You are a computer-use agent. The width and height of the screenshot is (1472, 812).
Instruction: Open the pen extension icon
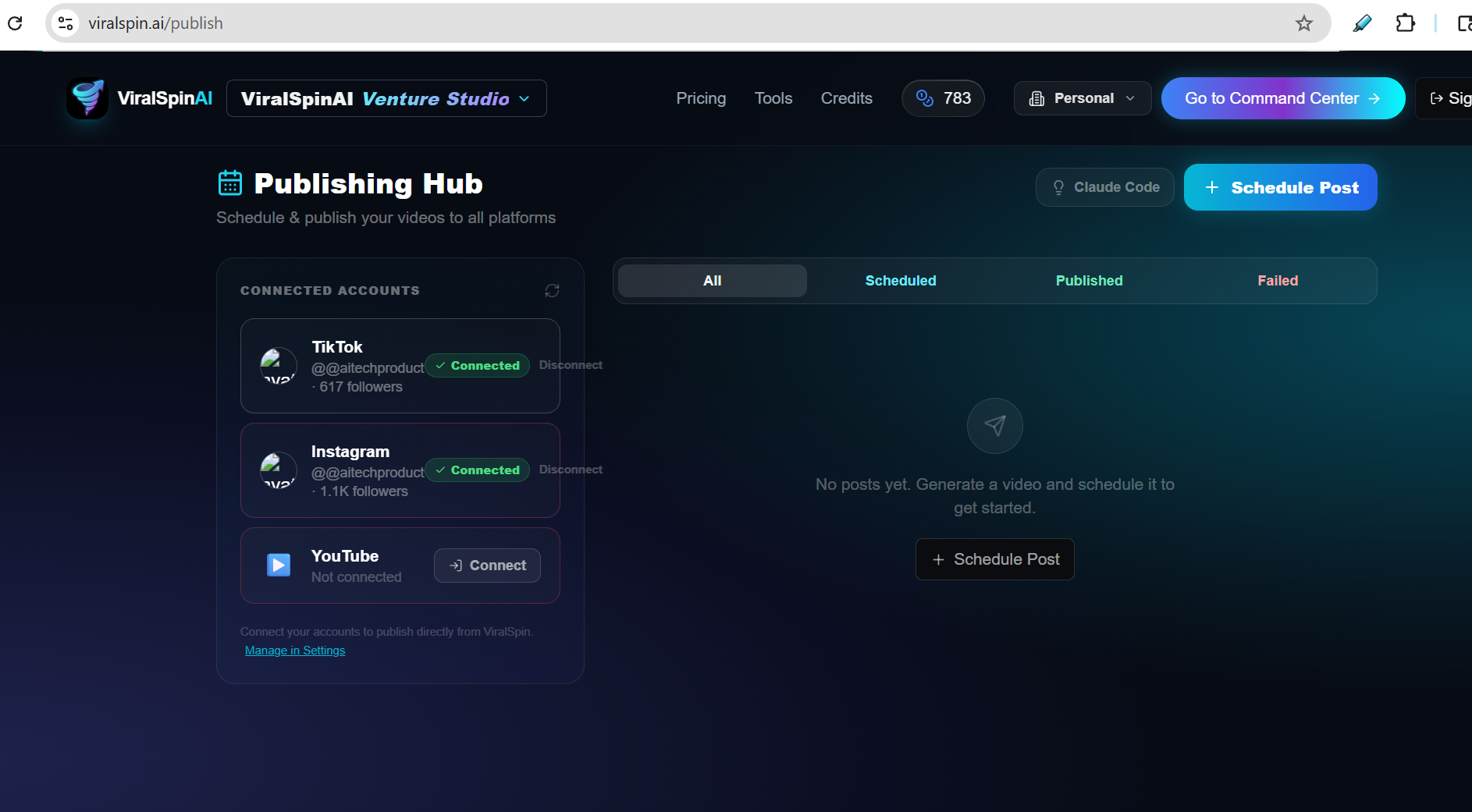coord(1362,23)
